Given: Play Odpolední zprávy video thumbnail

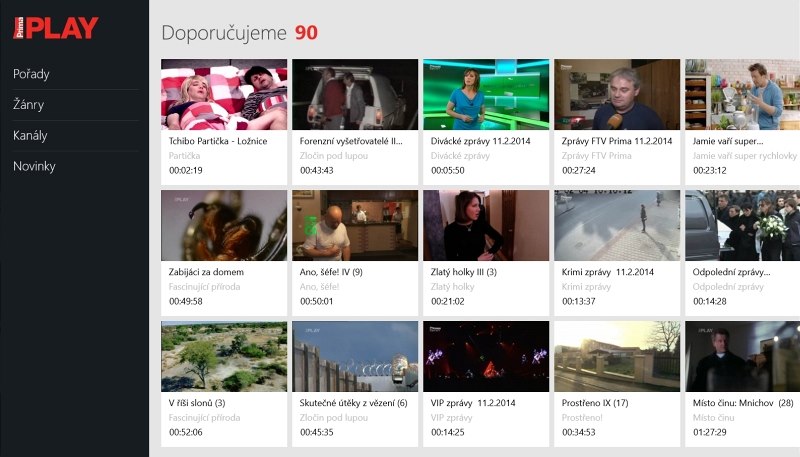Looking at the screenshot, I should click(741, 225).
